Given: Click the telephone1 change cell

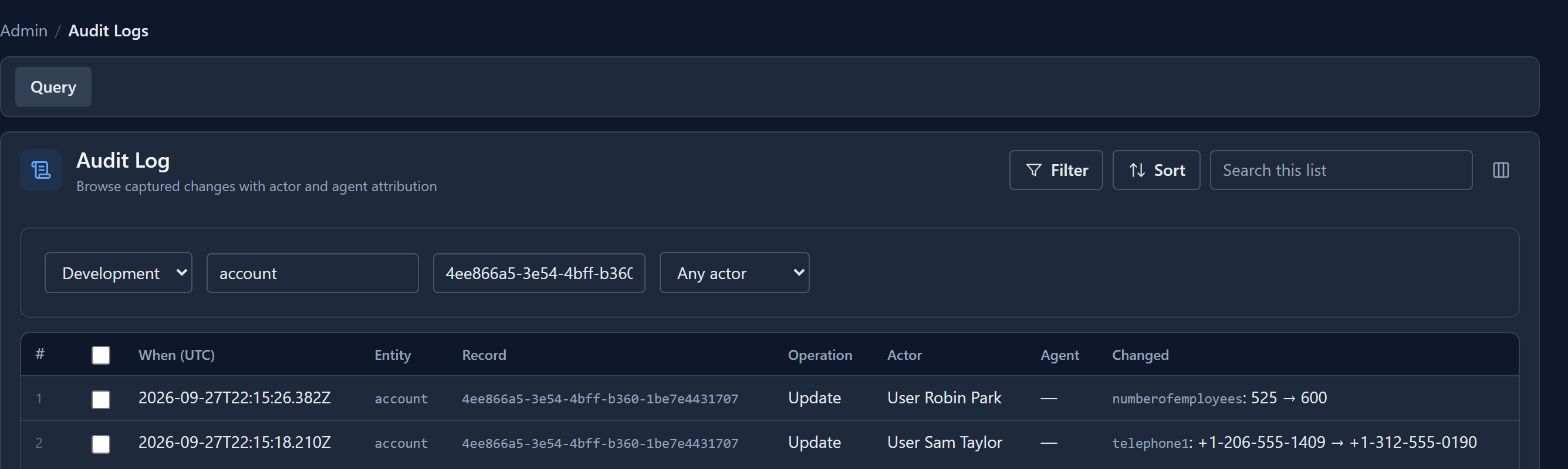Looking at the screenshot, I should point(1294,442).
